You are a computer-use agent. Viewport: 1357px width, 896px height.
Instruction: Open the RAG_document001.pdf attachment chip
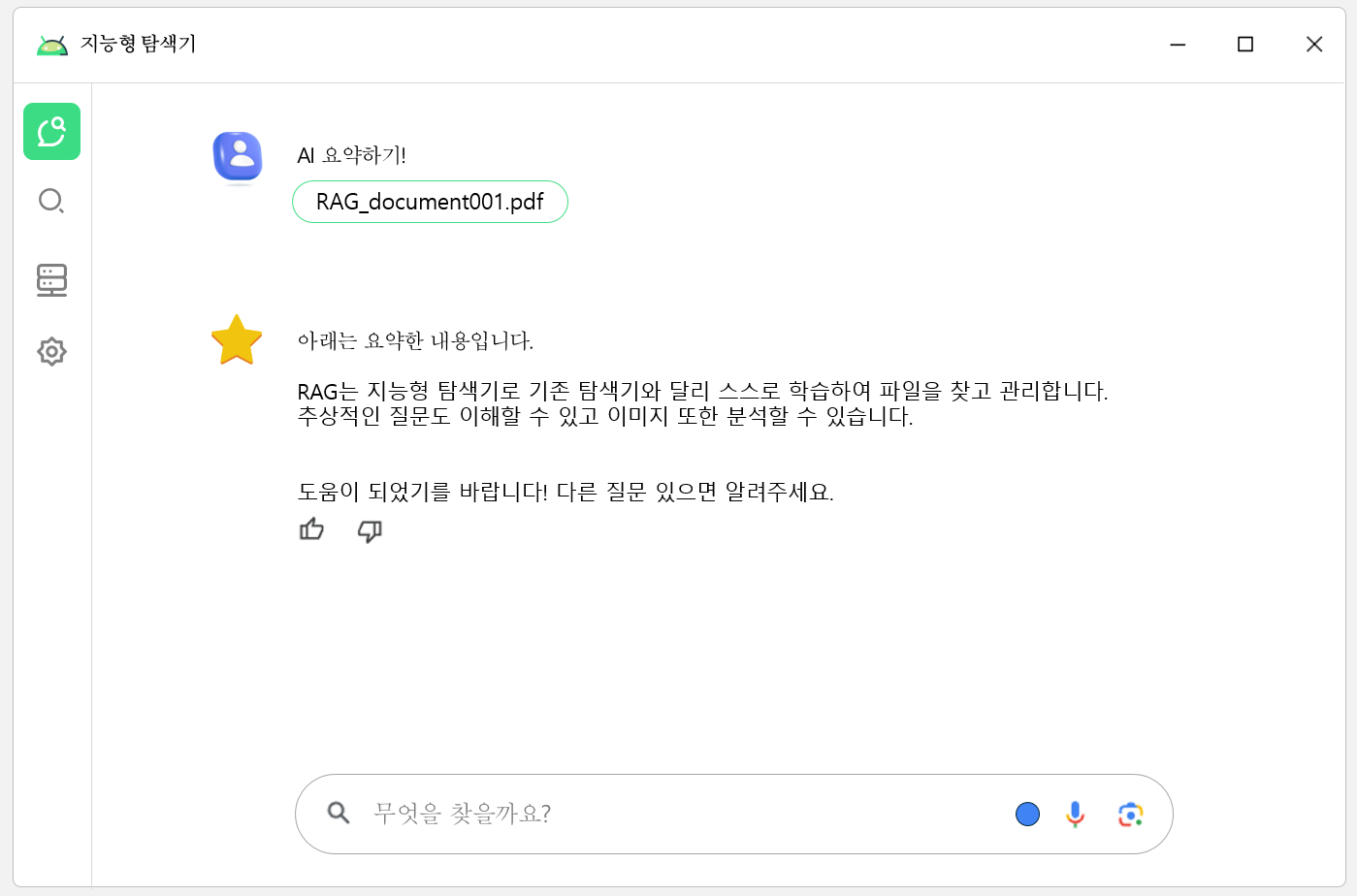coord(430,202)
